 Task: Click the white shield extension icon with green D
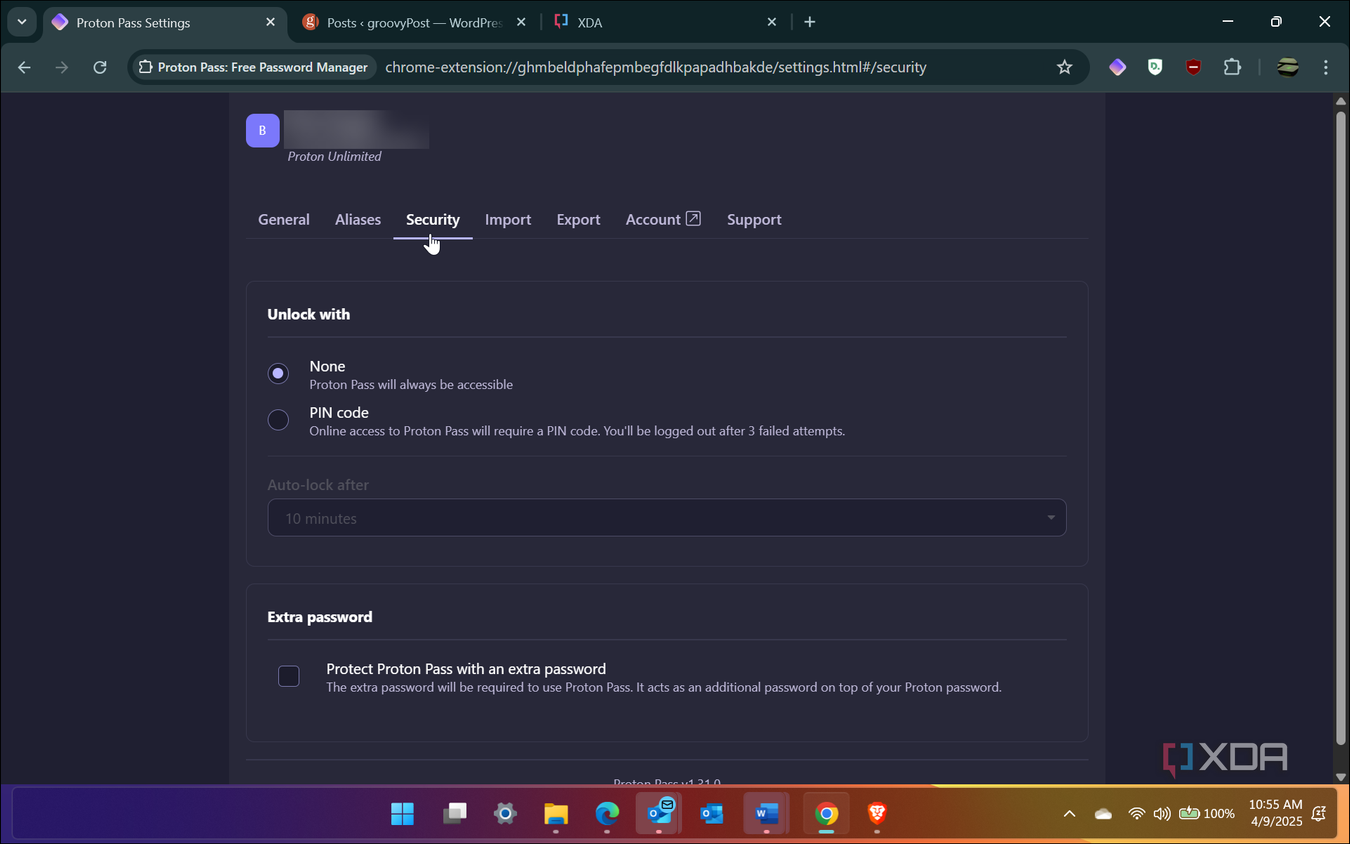[1155, 67]
